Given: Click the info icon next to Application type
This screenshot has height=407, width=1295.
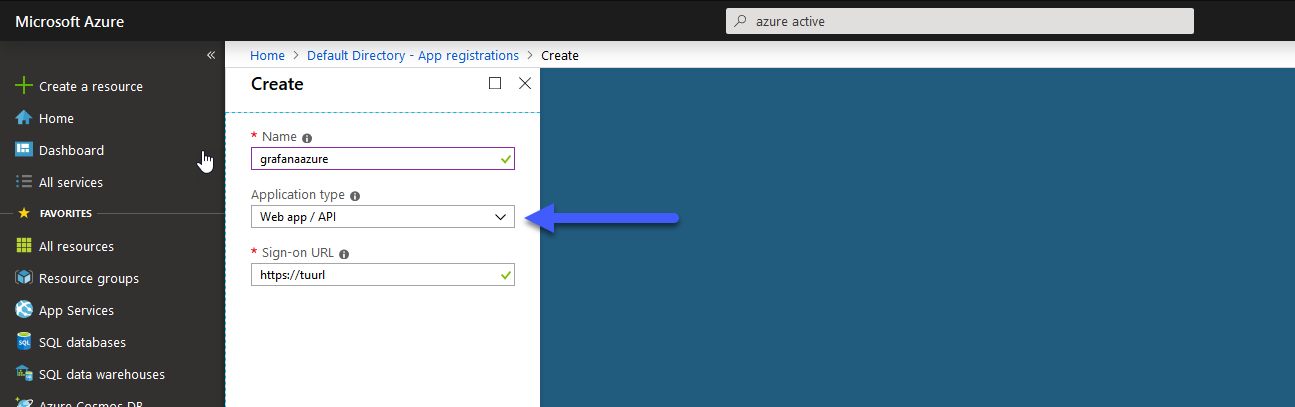Looking at the screenshot, I should (x=355, y=196).
